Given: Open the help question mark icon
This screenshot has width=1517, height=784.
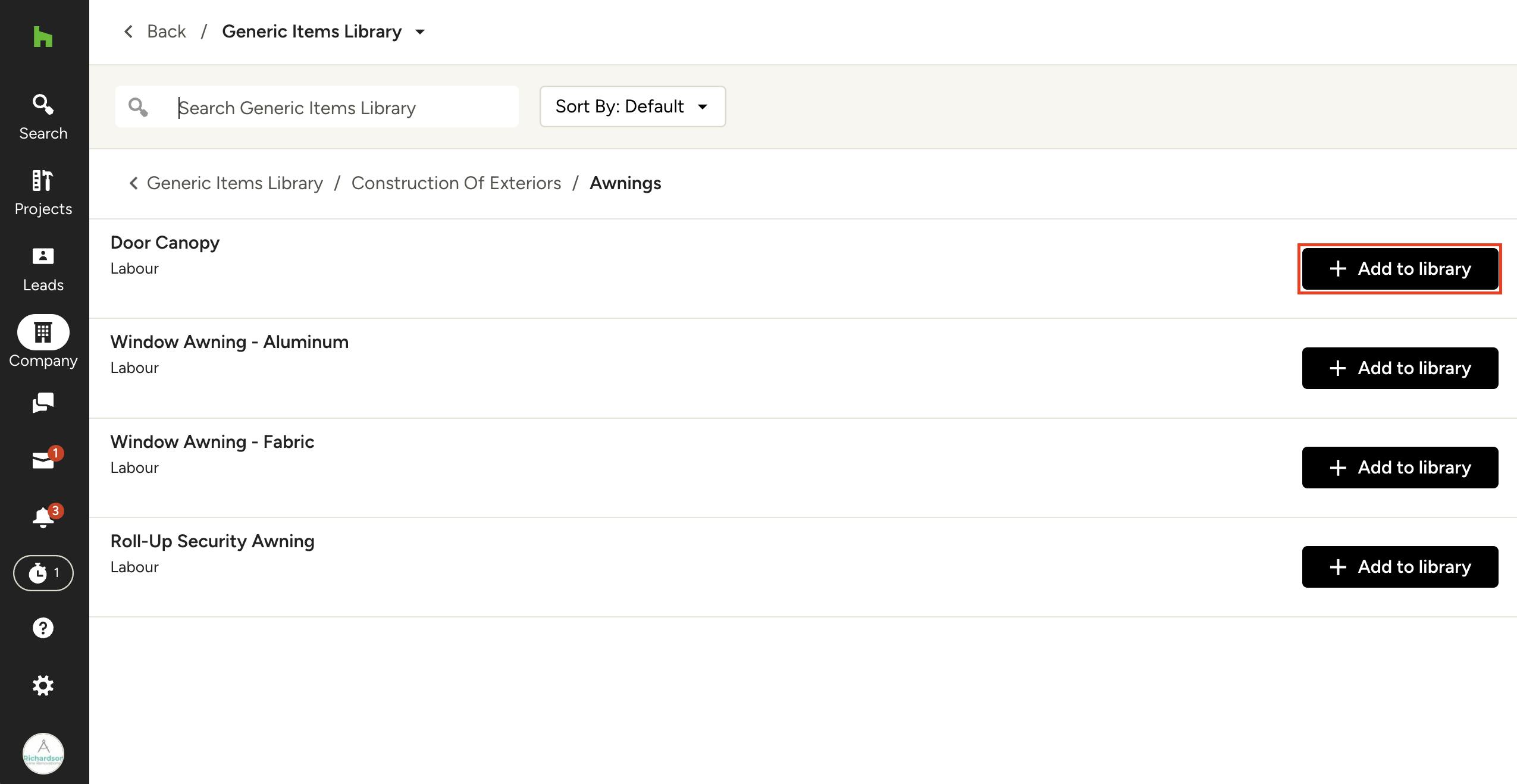Looking at the screenshot, I should pos(43,628).
